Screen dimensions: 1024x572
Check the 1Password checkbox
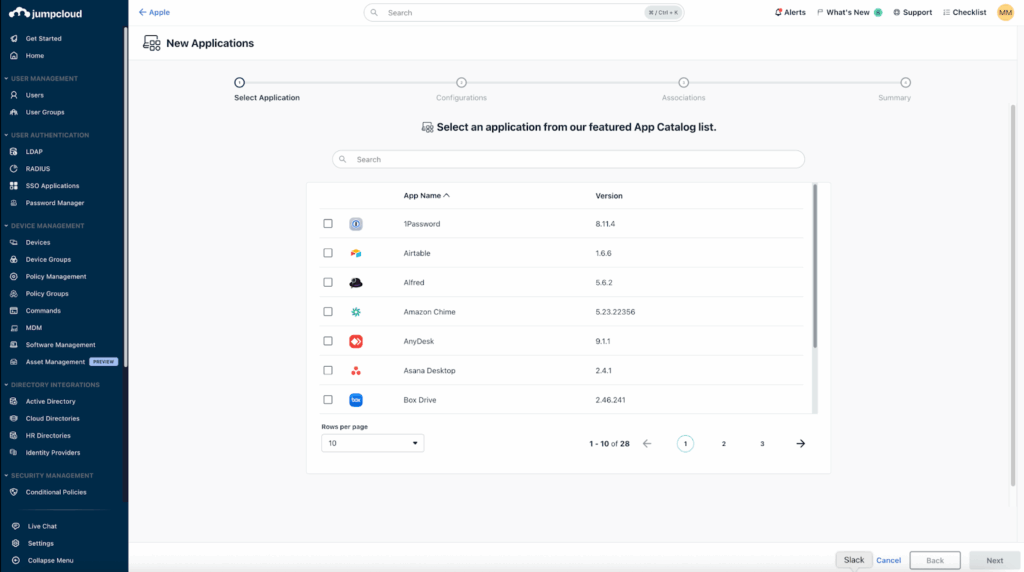(328, 224)
